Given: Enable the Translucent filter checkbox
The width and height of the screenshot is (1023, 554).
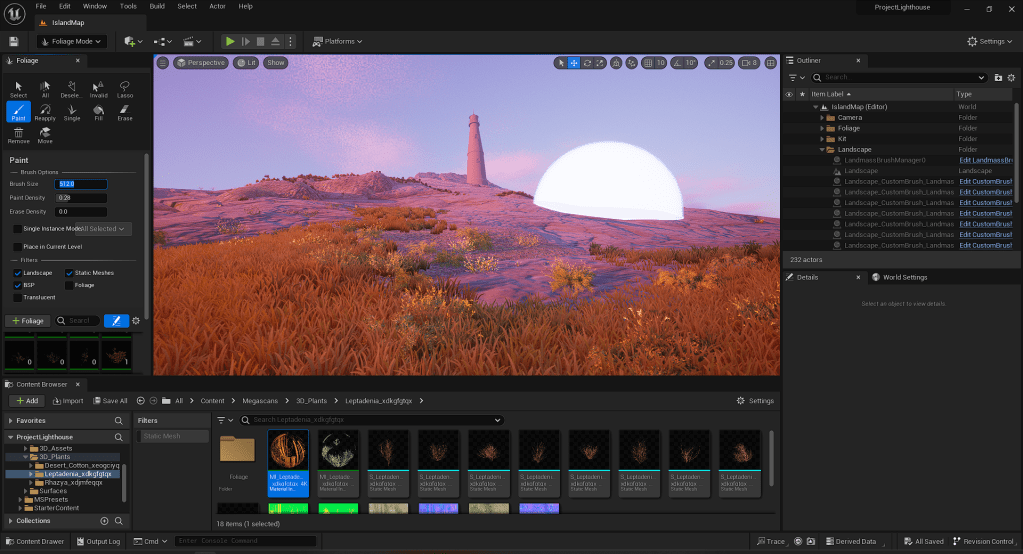Looking at the screenshot, I should tap(17, 297).
